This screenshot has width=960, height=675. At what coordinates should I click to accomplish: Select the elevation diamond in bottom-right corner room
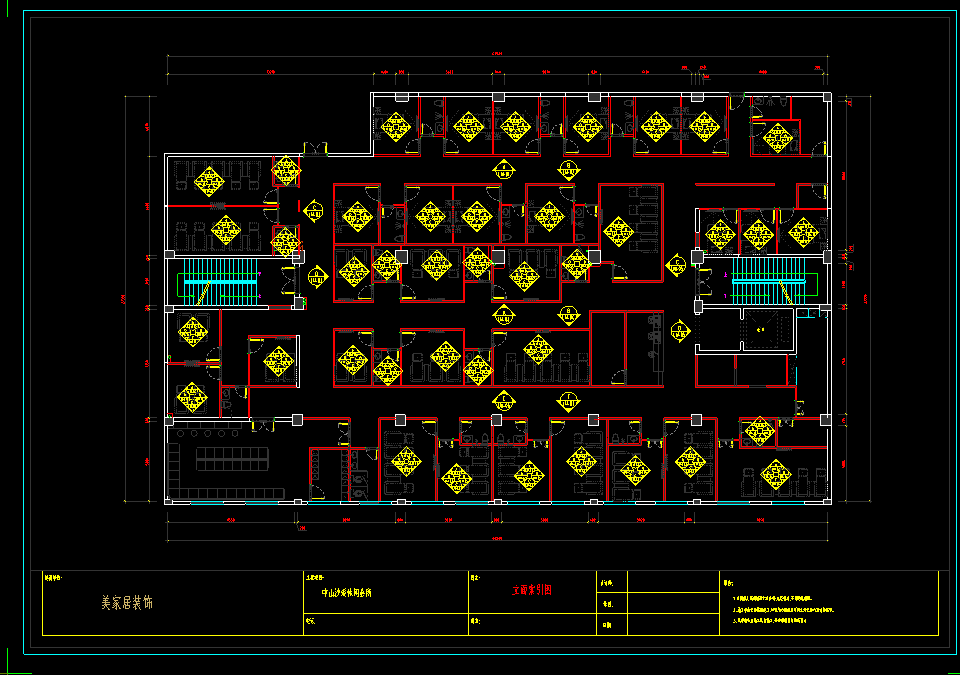pyautogui.click(x=776, y=473)
